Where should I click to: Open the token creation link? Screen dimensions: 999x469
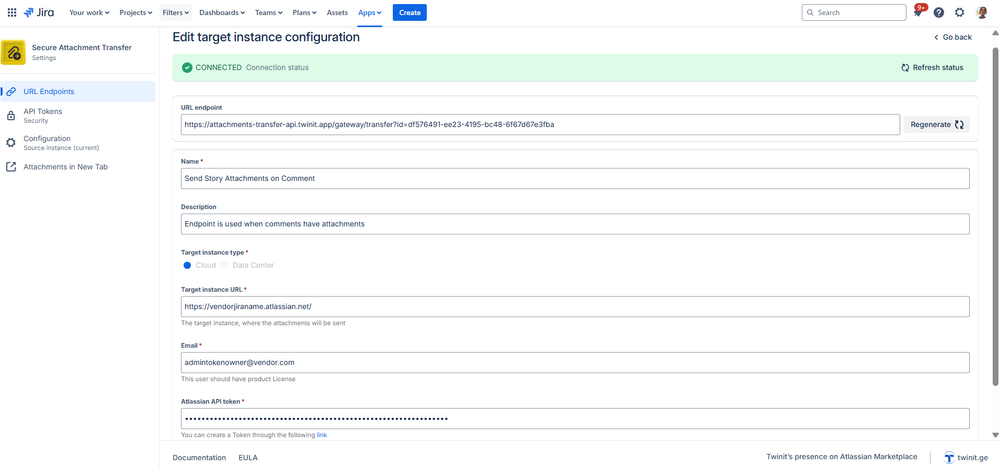coord(322,435)
